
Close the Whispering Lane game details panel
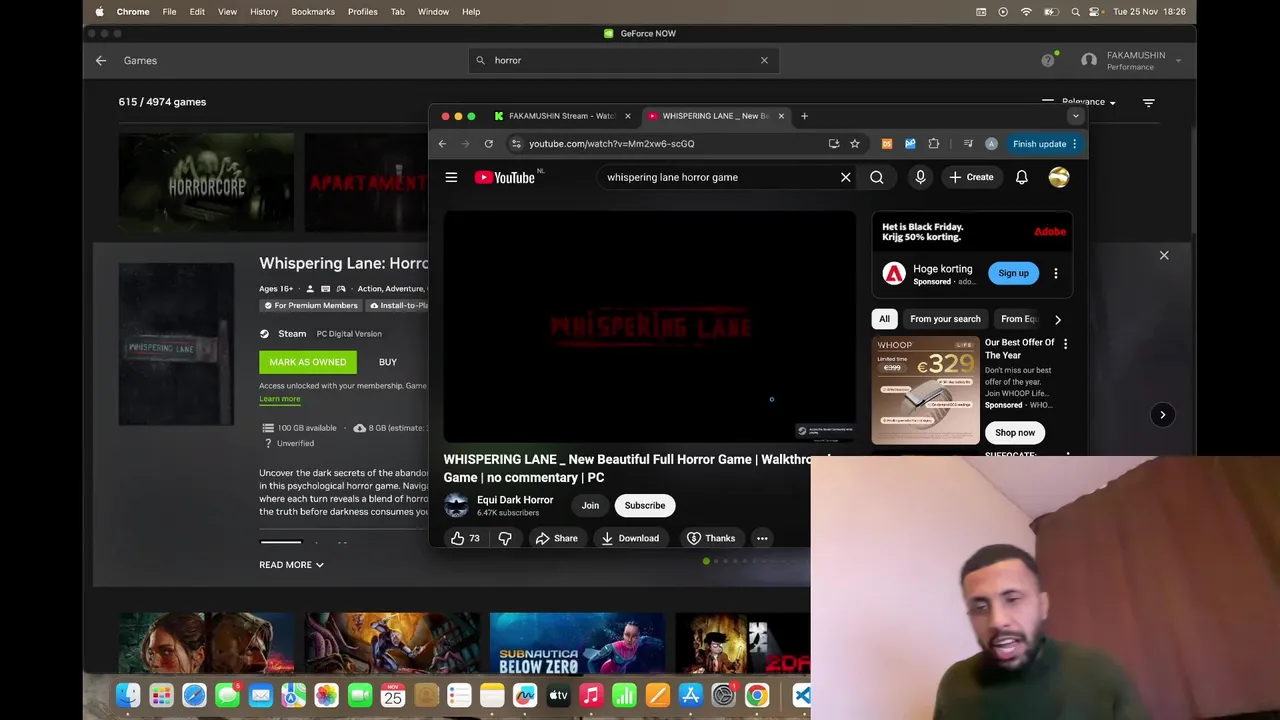1164,255
